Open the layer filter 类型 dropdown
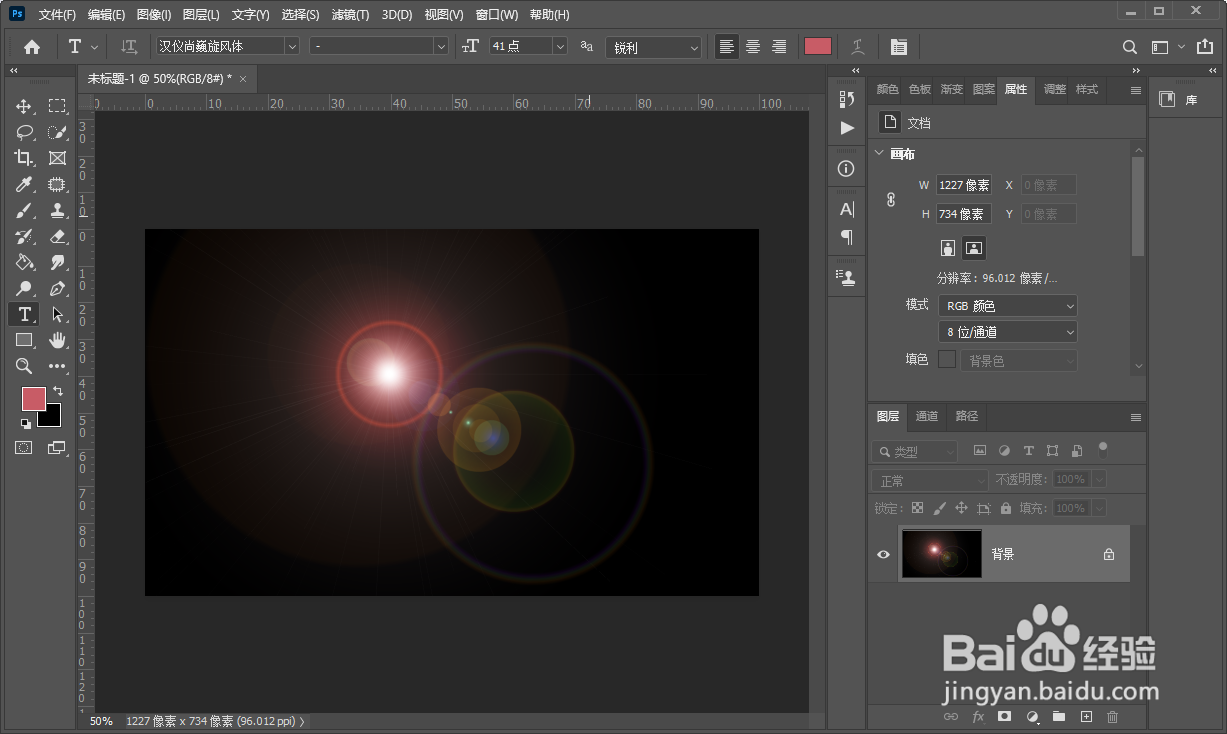This screenshot has height=734, width=1227. [914, 452]
